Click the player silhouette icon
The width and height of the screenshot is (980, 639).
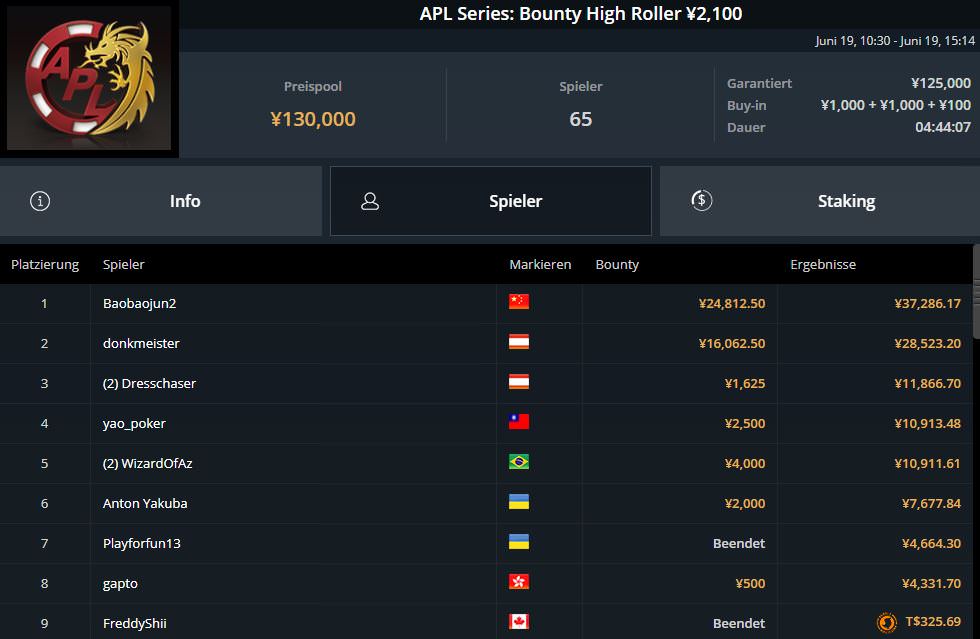(x=370, y=201)
